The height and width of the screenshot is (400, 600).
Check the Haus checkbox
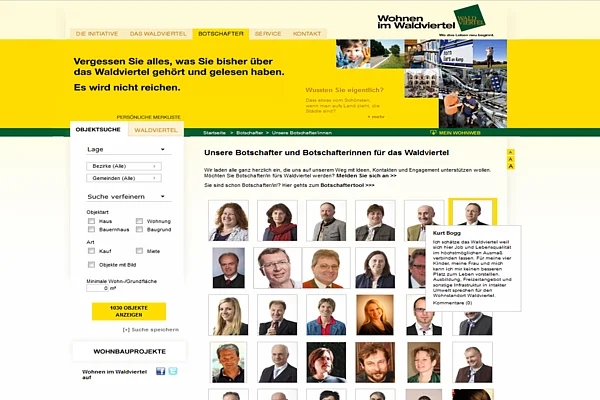pyautogui.click(x=92, y=220)
